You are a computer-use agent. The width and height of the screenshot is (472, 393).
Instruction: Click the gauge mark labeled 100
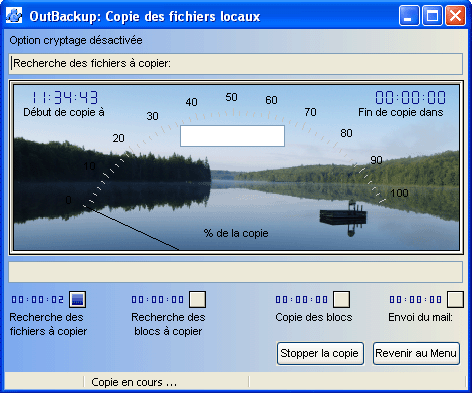tap(399, 193)
